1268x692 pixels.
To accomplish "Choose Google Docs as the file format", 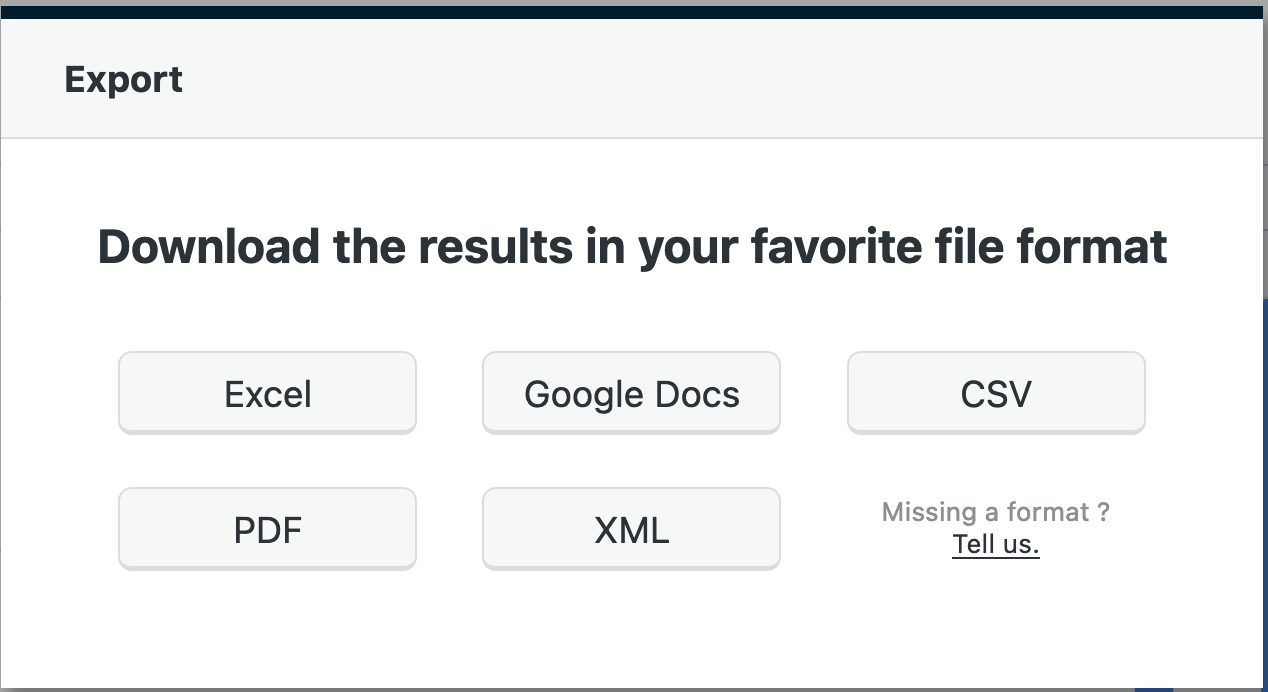I will pyautogui.click(x=631, y=393).
